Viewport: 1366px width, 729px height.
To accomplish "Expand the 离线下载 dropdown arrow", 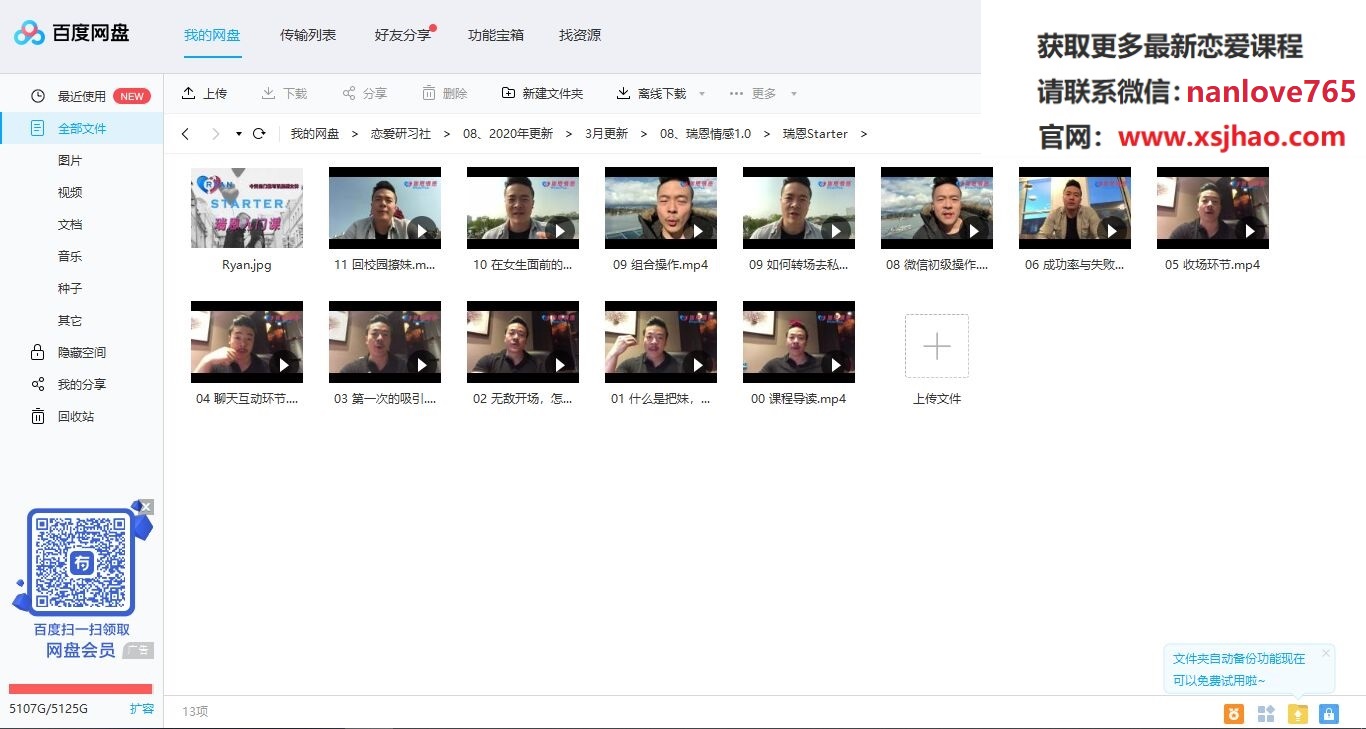I will point(702,94).
